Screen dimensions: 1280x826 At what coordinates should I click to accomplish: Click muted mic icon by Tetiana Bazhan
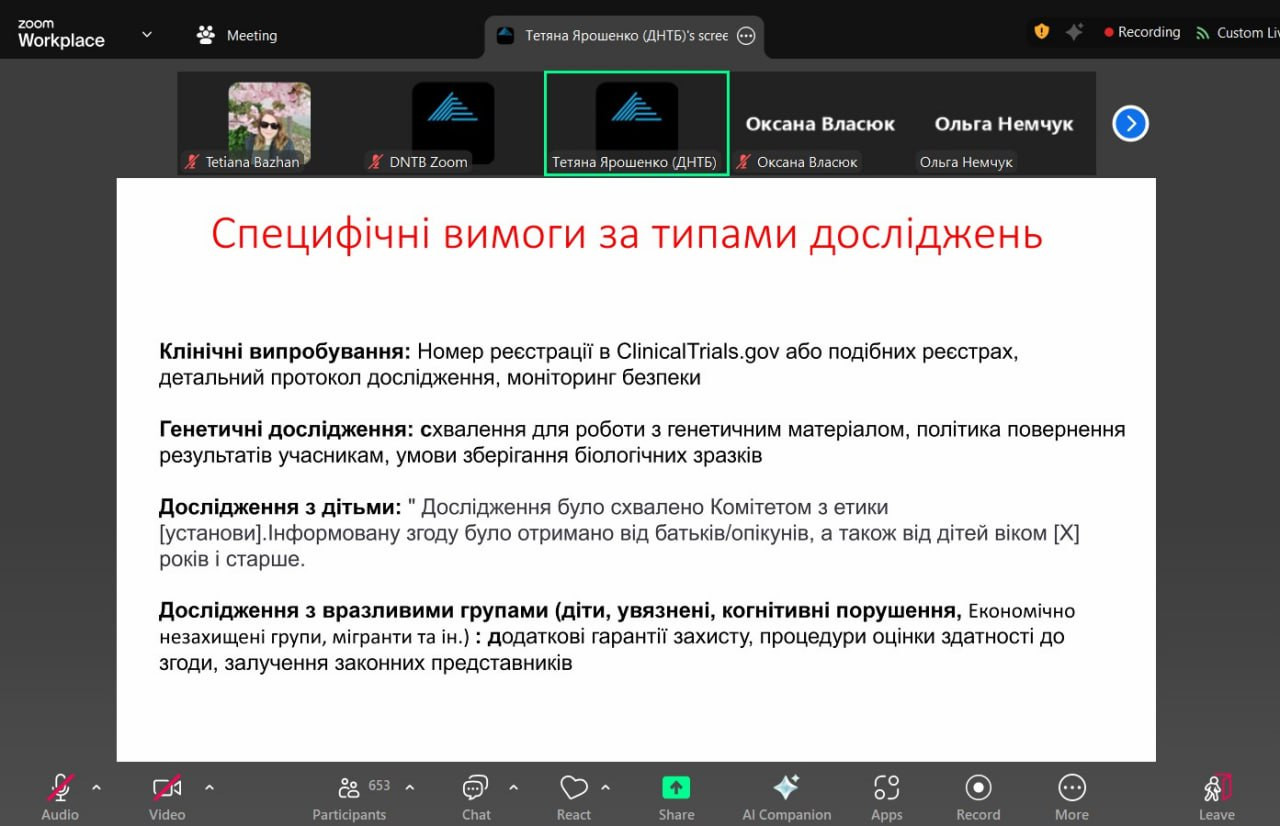pyautogui.click(x=192, y=162)
